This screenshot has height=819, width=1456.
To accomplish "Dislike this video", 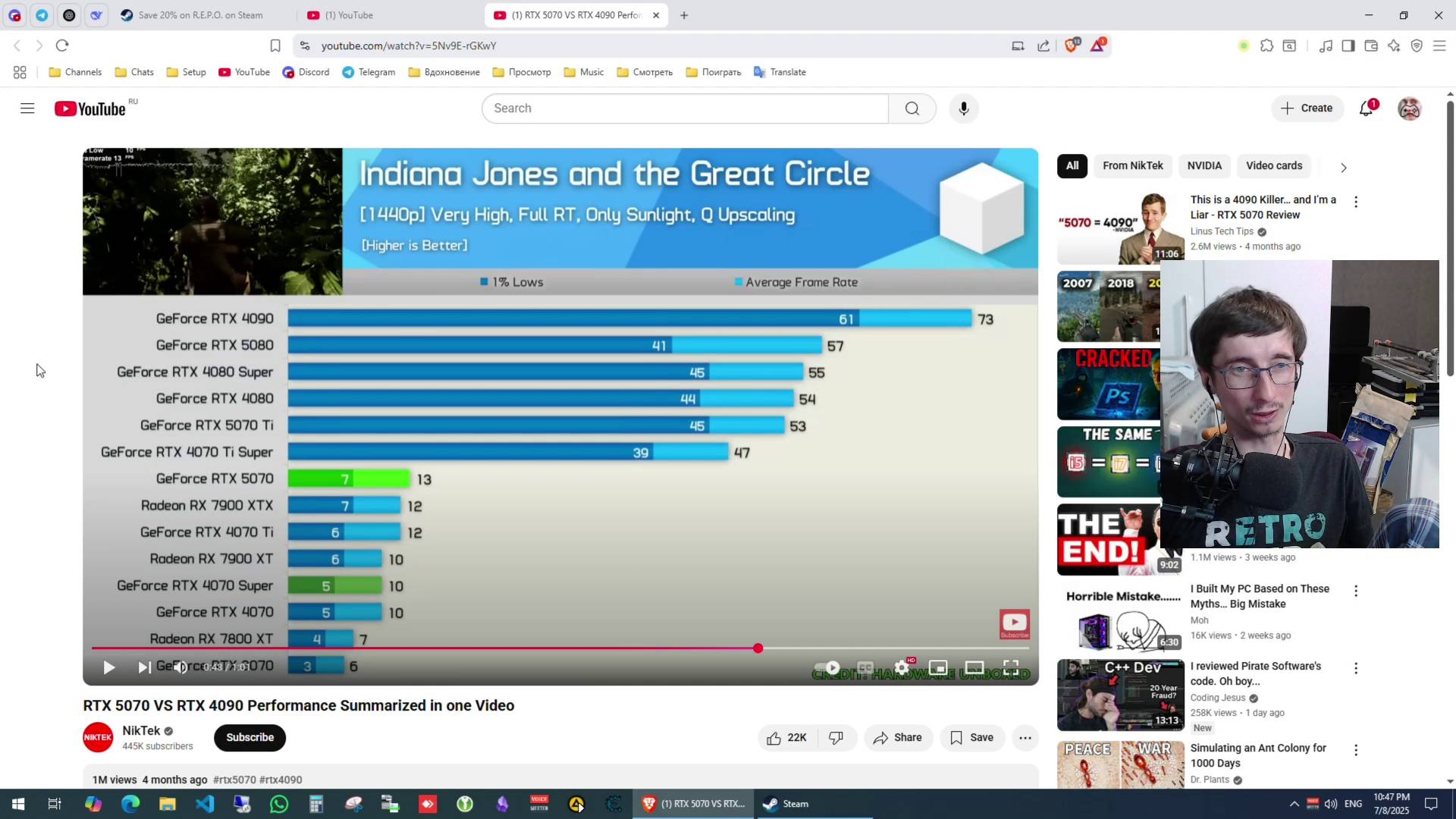I will point(836,738).
